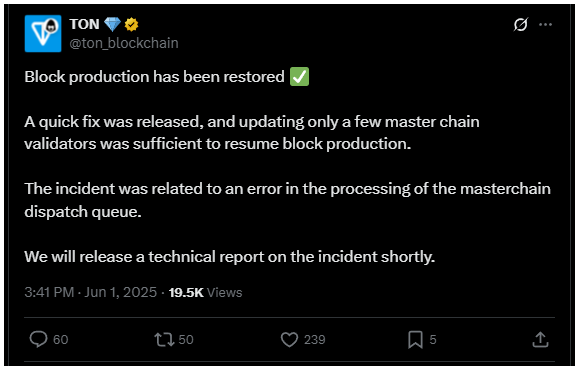Click the 19.5K Views counter
The image size is (579, 370).
pos(205,292)
